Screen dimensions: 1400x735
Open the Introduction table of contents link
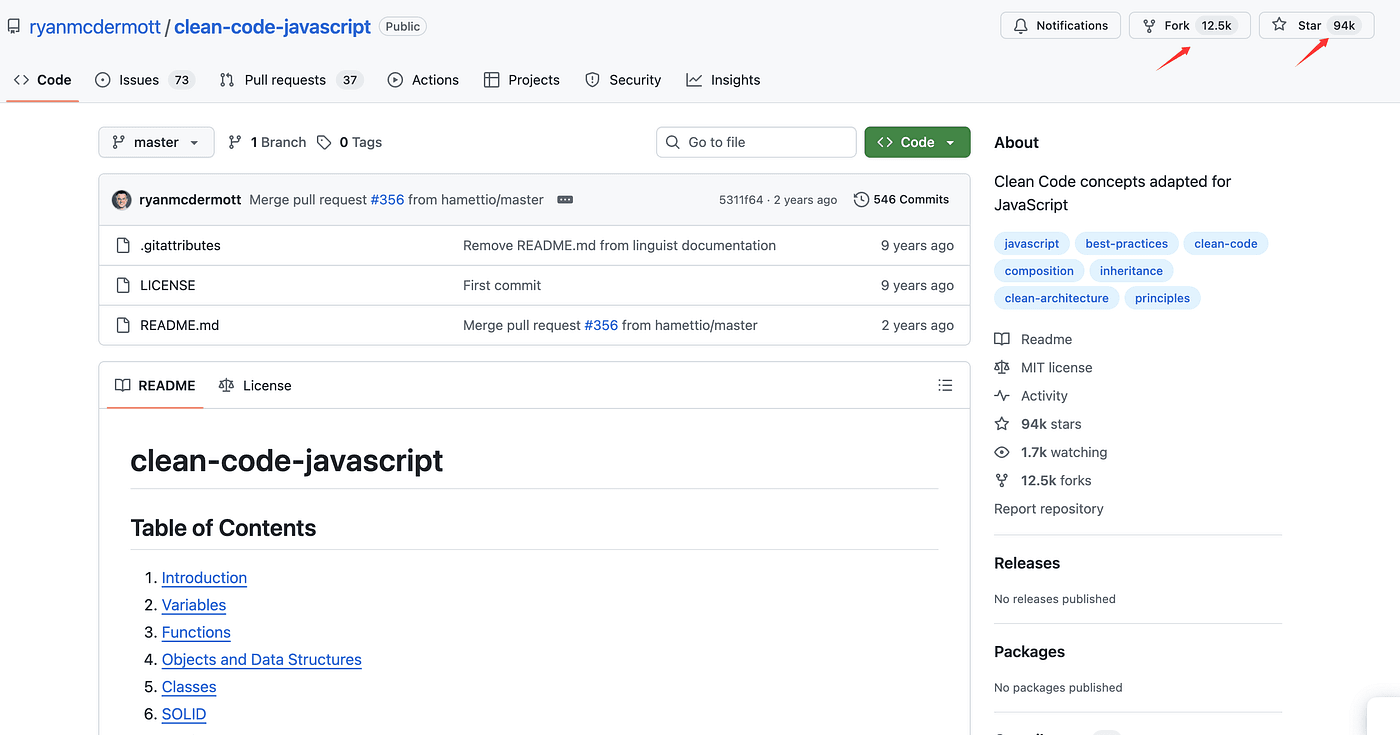pos(204,578)
